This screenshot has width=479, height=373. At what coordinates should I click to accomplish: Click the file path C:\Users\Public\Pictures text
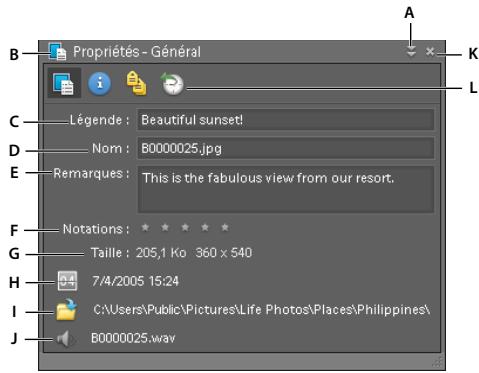coord(261,310)
